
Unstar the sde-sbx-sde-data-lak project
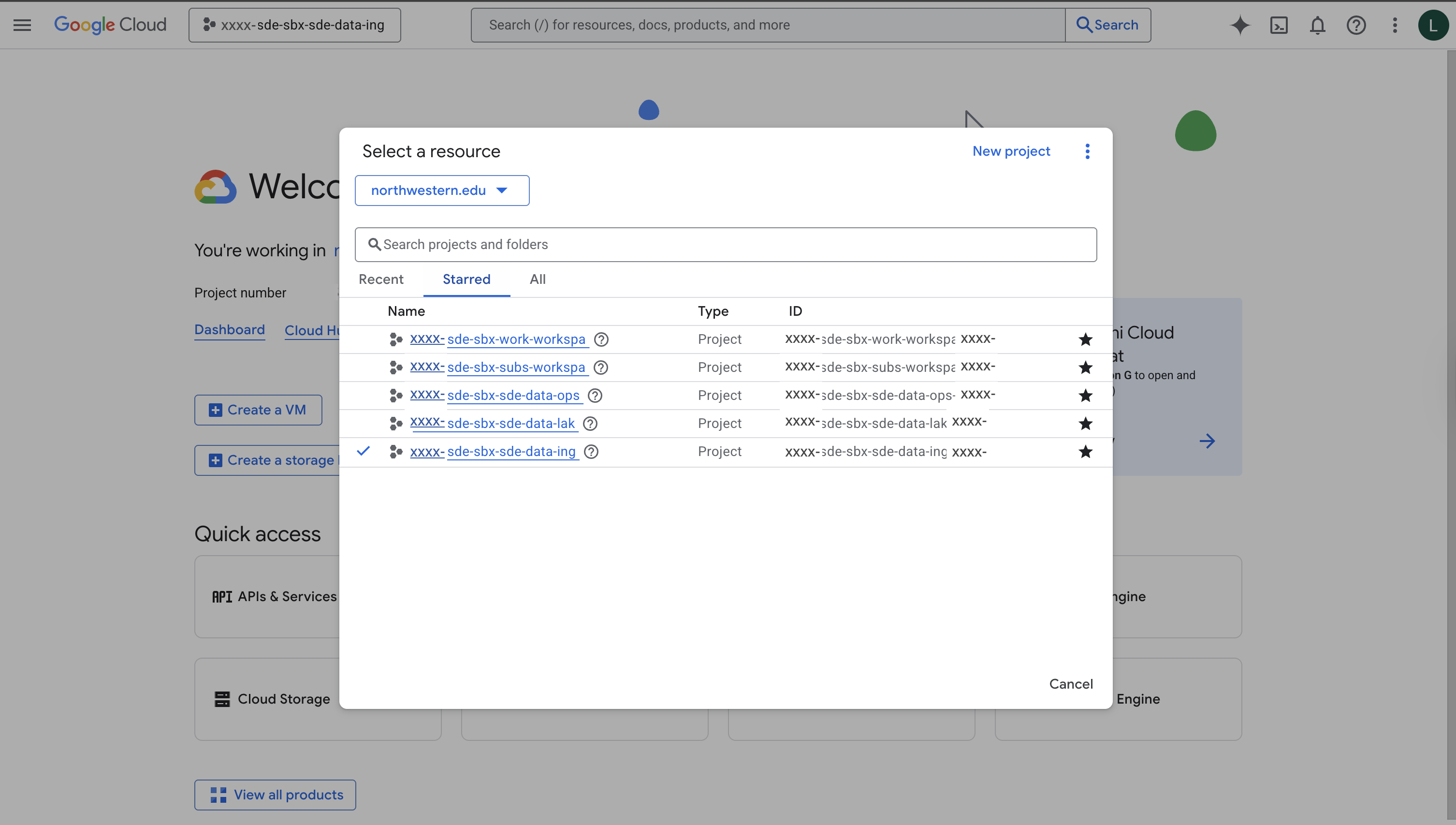[x=1085, y=423]
